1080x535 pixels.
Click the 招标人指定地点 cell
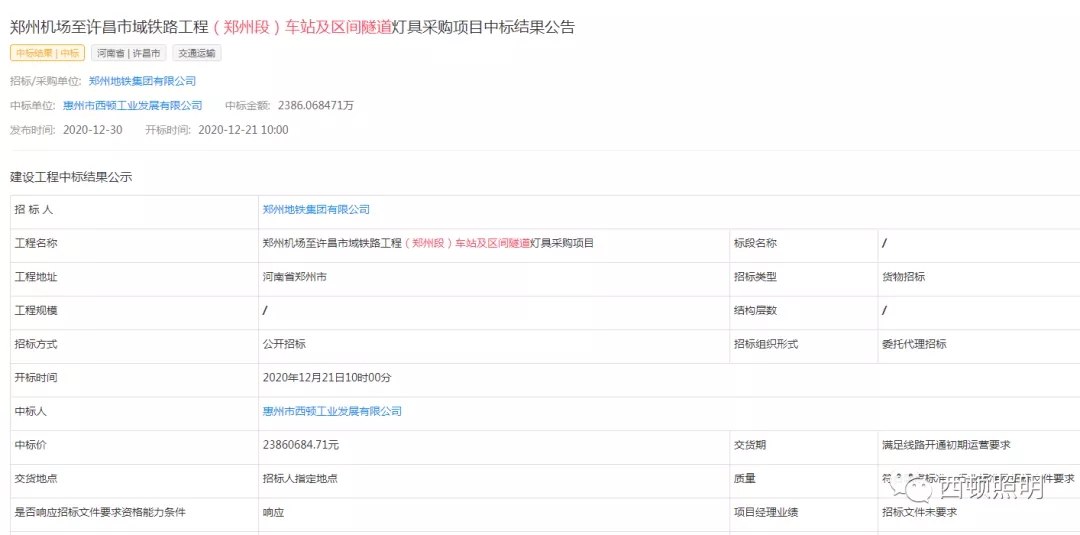click(494, 479)
